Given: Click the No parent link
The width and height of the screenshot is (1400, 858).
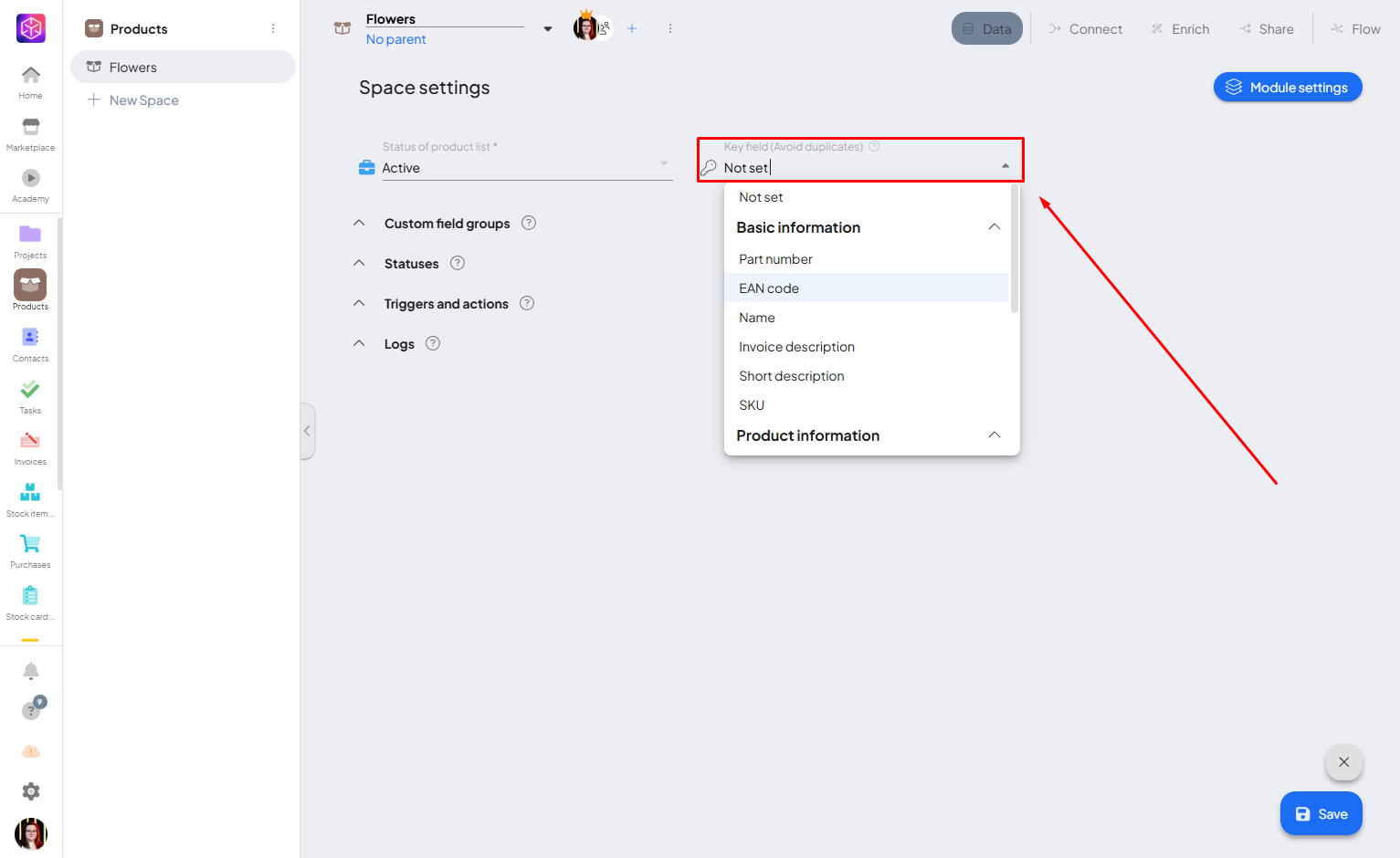Looking at the screenshot, I should tap(395, 39).
